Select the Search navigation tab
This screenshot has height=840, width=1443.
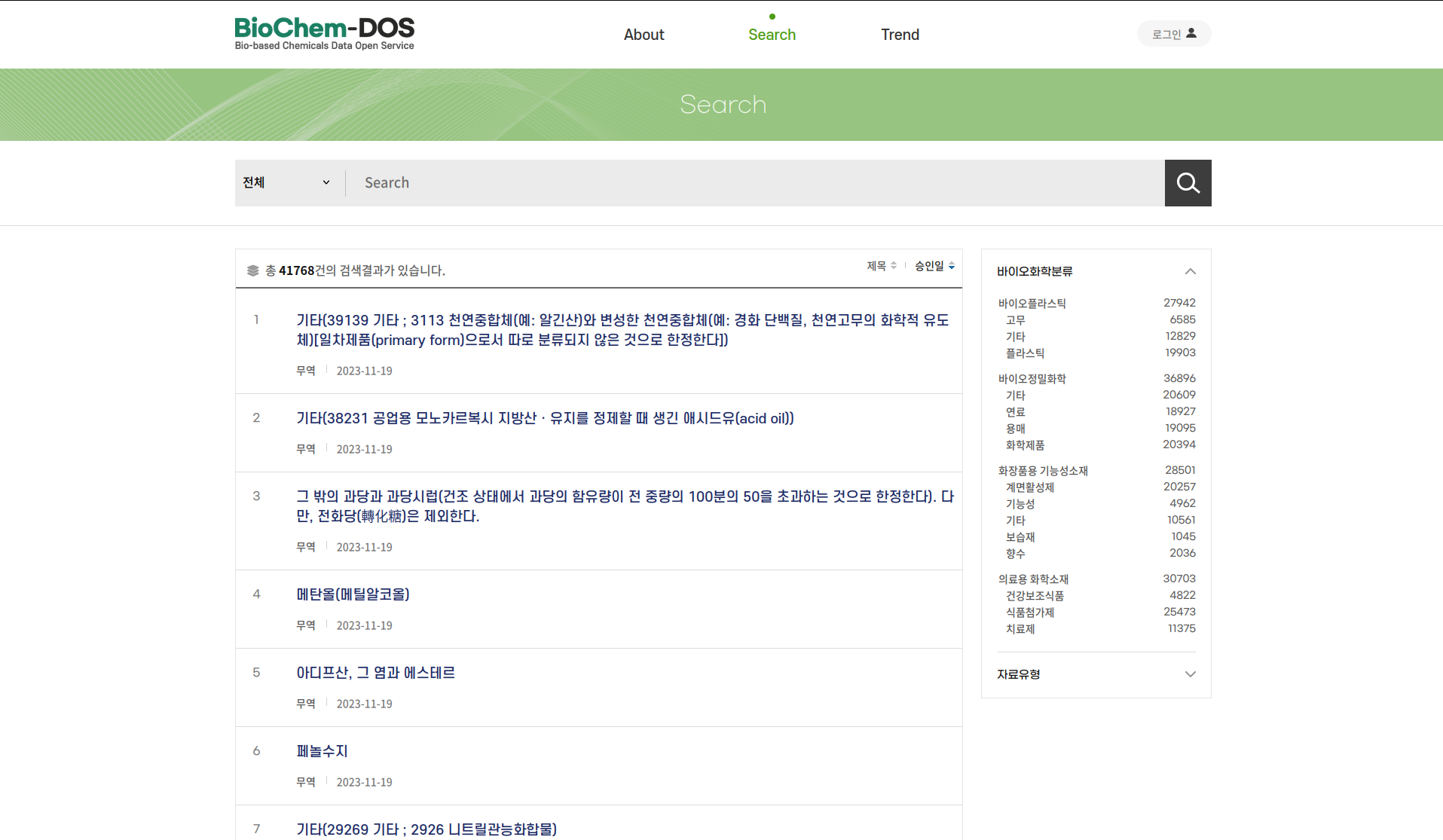[x=772, y=35]
